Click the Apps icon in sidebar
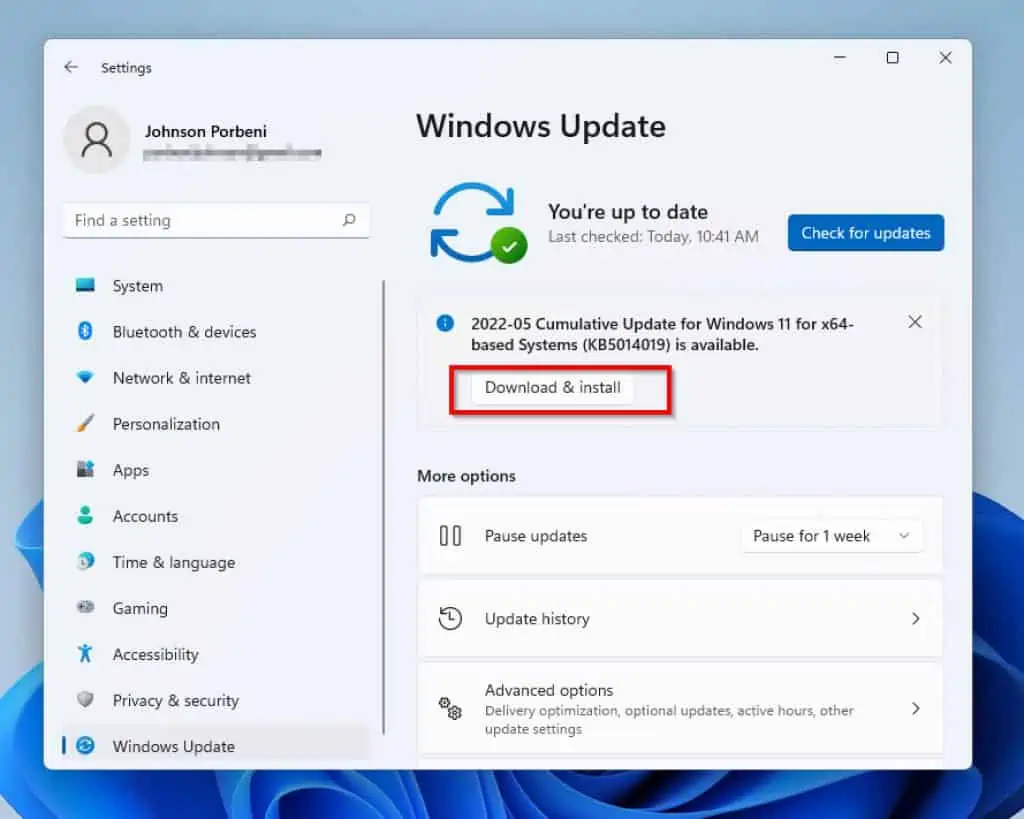The width and height of the screenshot is (1024, 819). click(86, 470)
